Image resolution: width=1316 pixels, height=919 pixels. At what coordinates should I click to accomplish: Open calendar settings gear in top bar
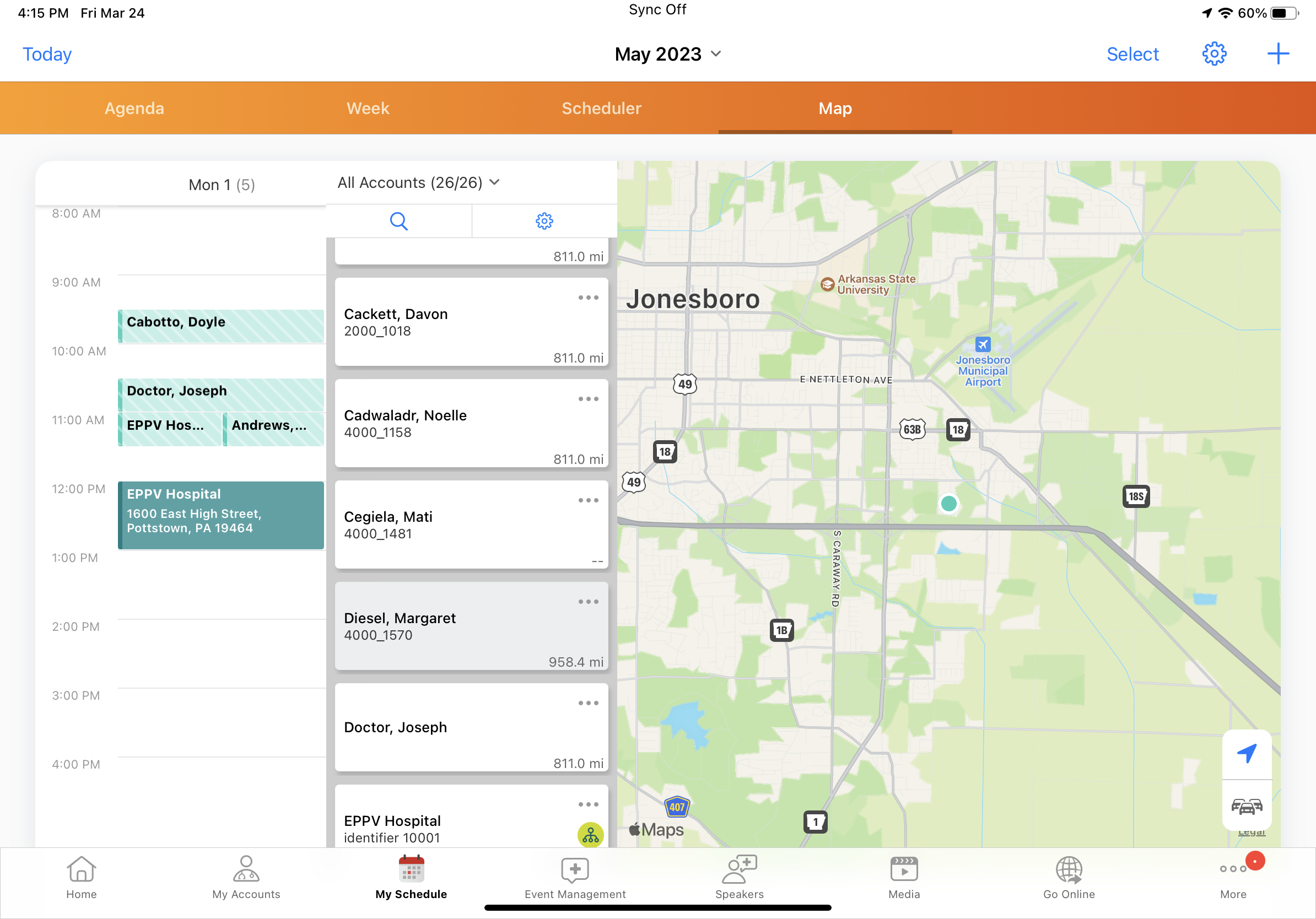click(1213, 54)
